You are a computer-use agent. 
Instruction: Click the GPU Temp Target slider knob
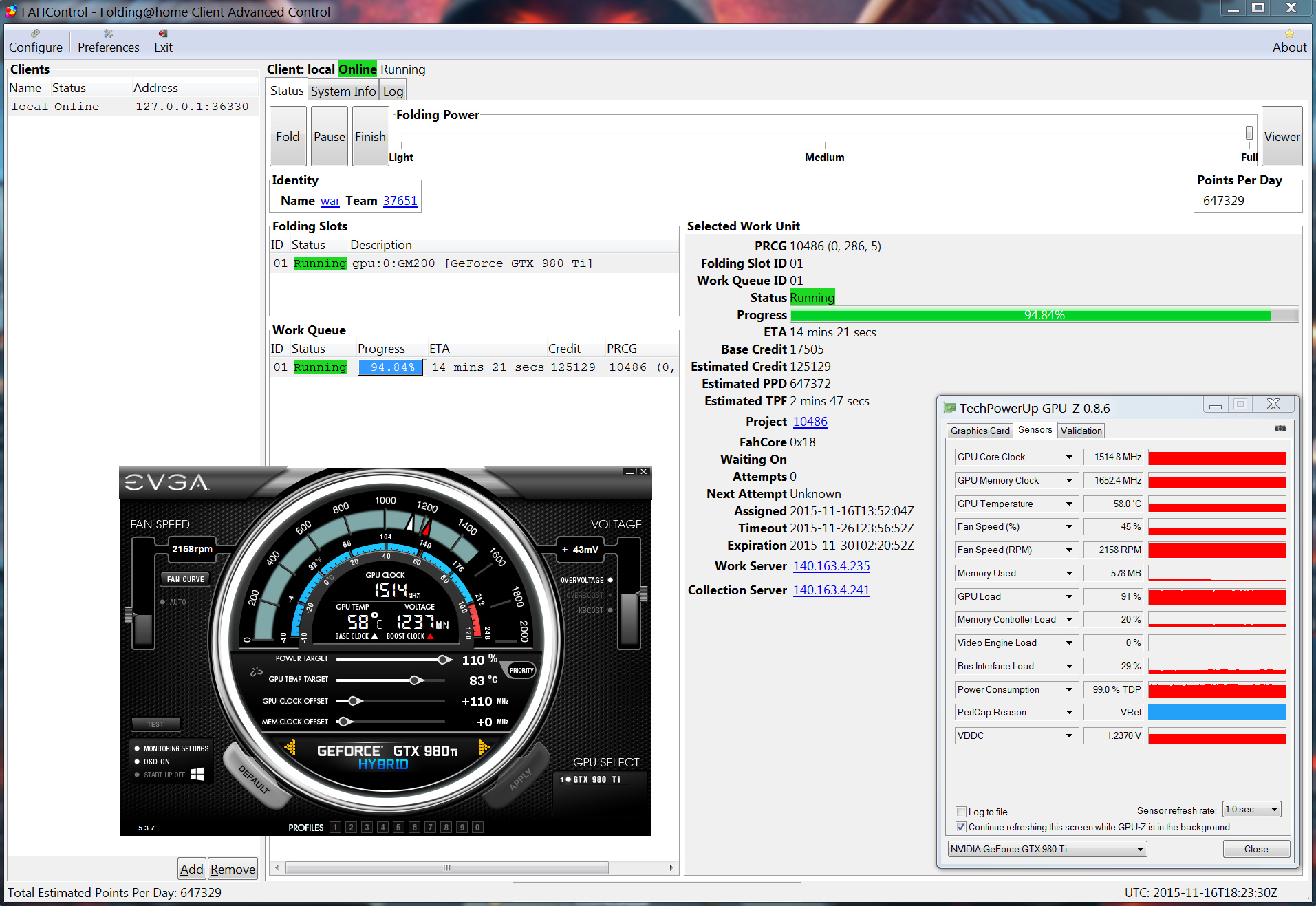coord(416,680)
